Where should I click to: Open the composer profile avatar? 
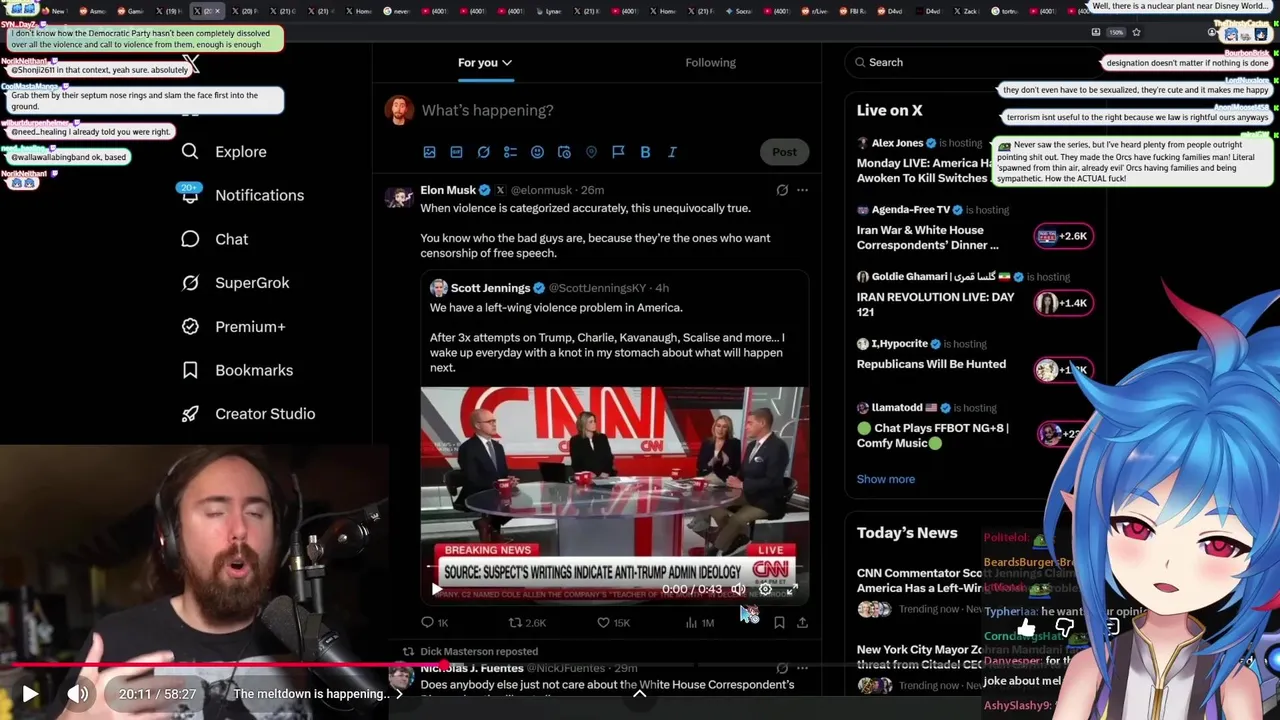click(x=399, y=110)
